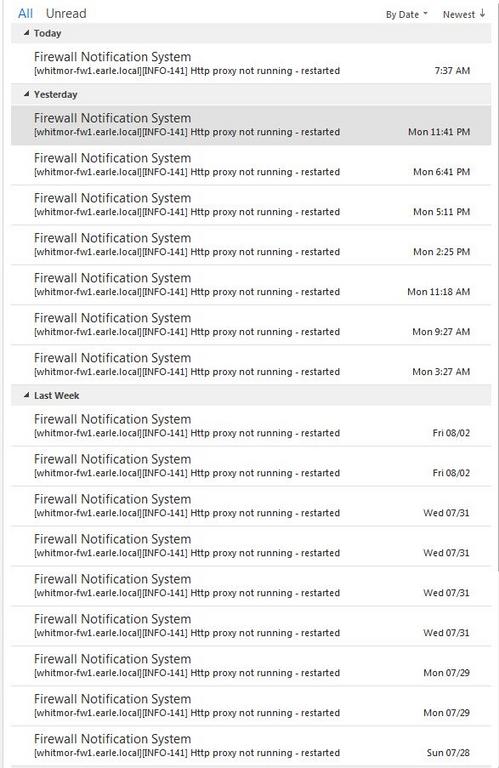This screenshot has height=768, width=499.
Task: Open the Mon 3:27 AM firewall email
Action: [x=251, y=365]
